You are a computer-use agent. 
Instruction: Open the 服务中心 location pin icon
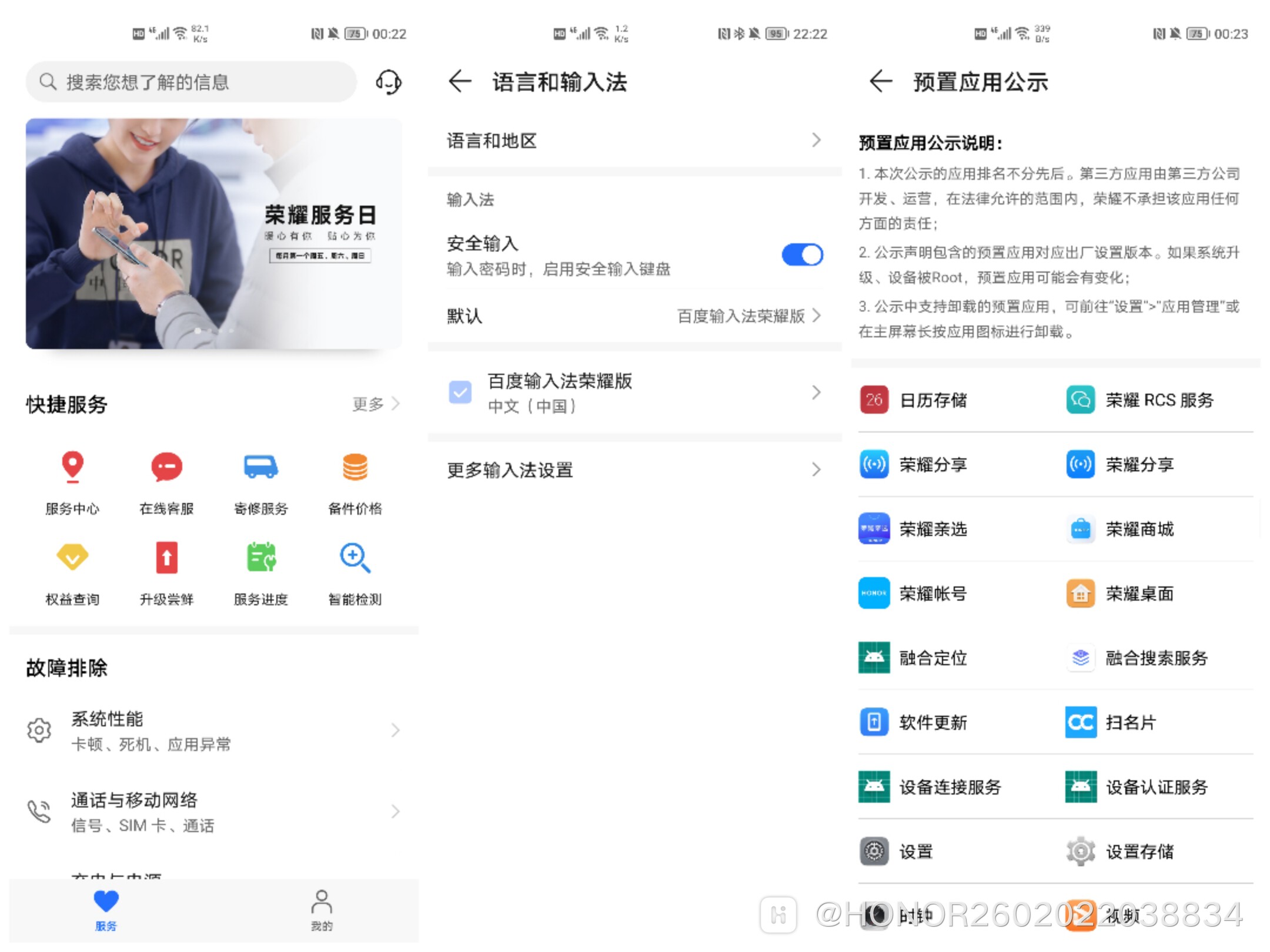(72, 467)
